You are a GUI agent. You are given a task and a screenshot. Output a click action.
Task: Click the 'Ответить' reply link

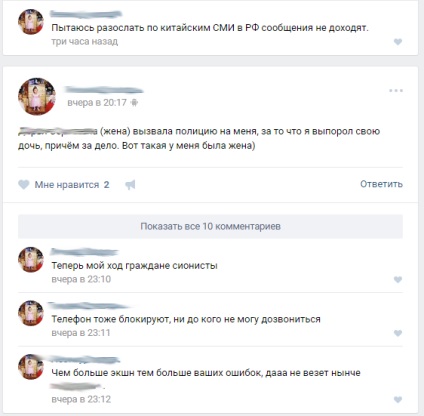(x=381, y=184)
